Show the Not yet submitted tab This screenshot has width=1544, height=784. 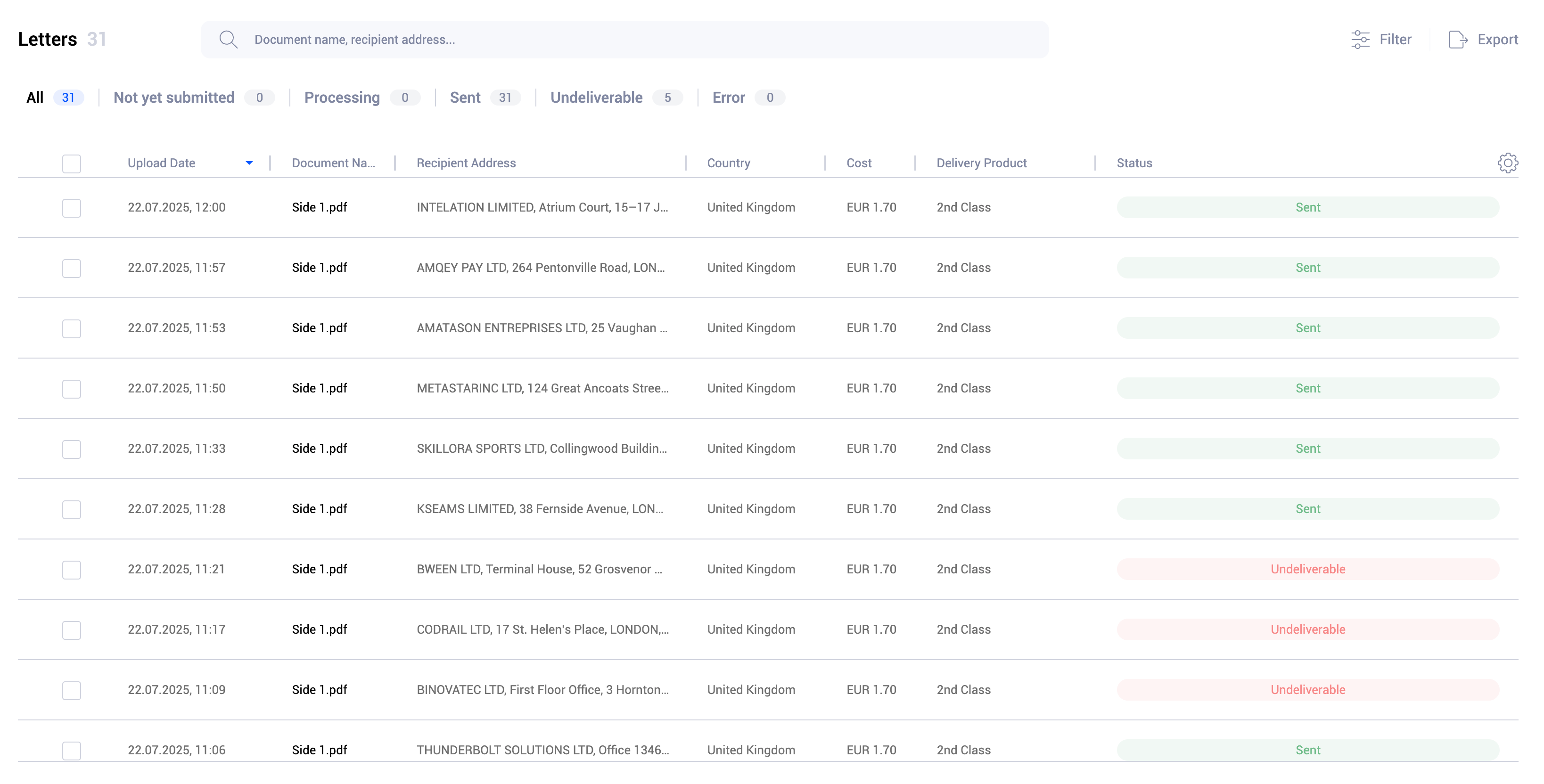tap(174, 98)
